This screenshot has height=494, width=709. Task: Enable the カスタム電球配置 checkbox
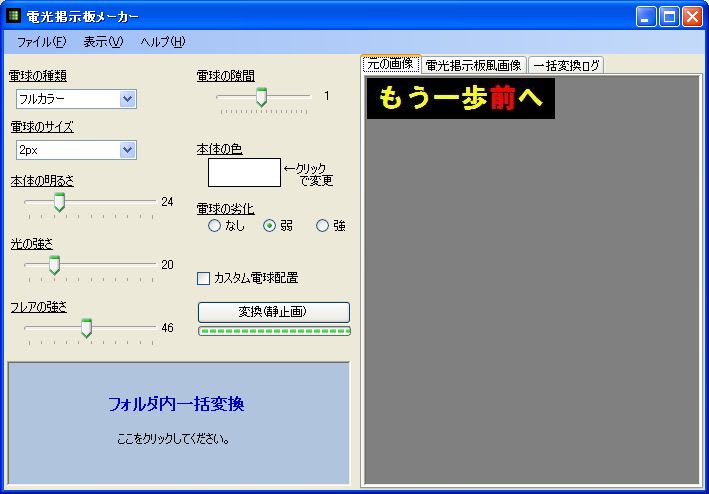(x=204, y=278)
